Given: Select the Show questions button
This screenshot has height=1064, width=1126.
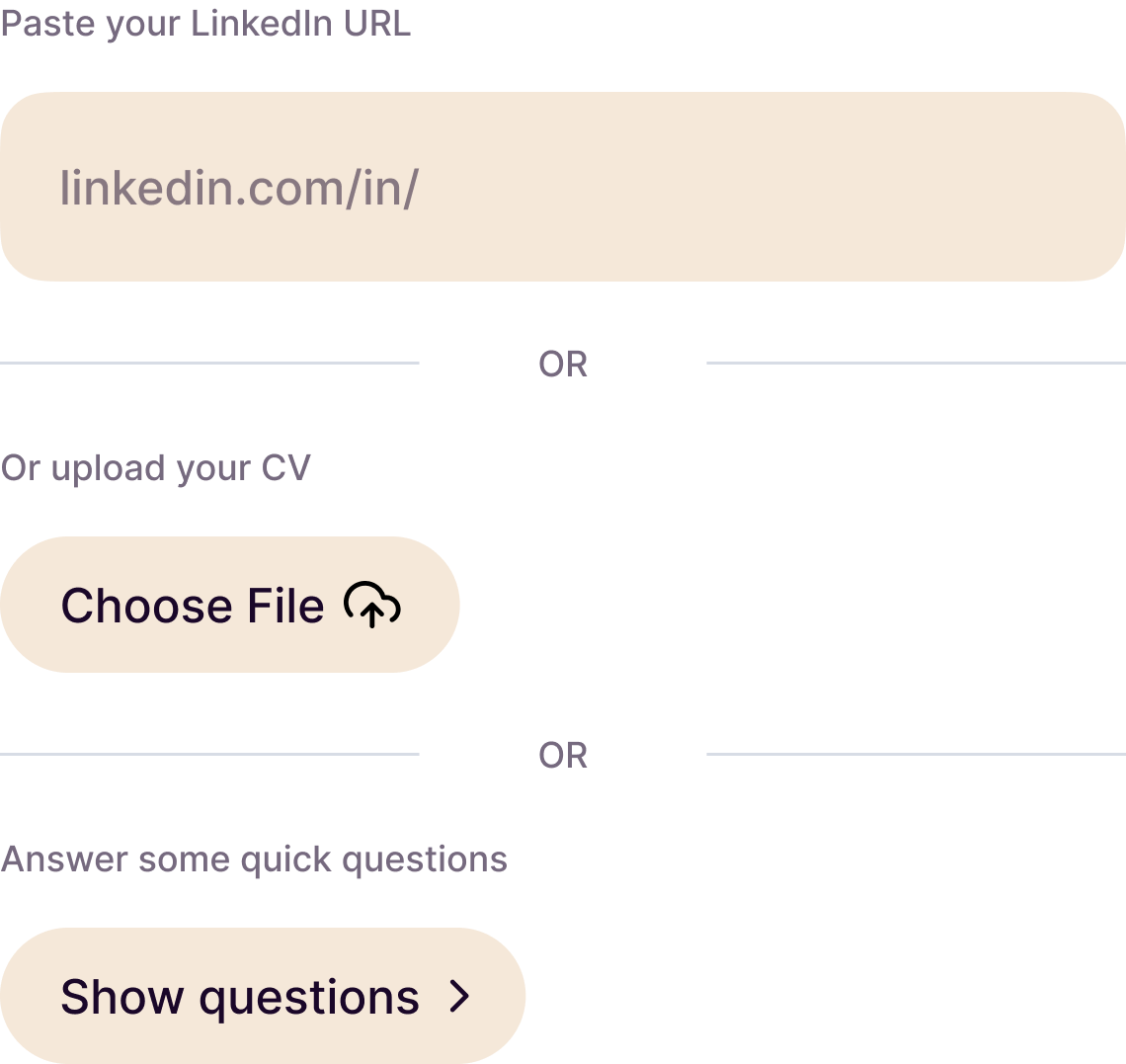Looking at the screenshot, I should (263, 996).
